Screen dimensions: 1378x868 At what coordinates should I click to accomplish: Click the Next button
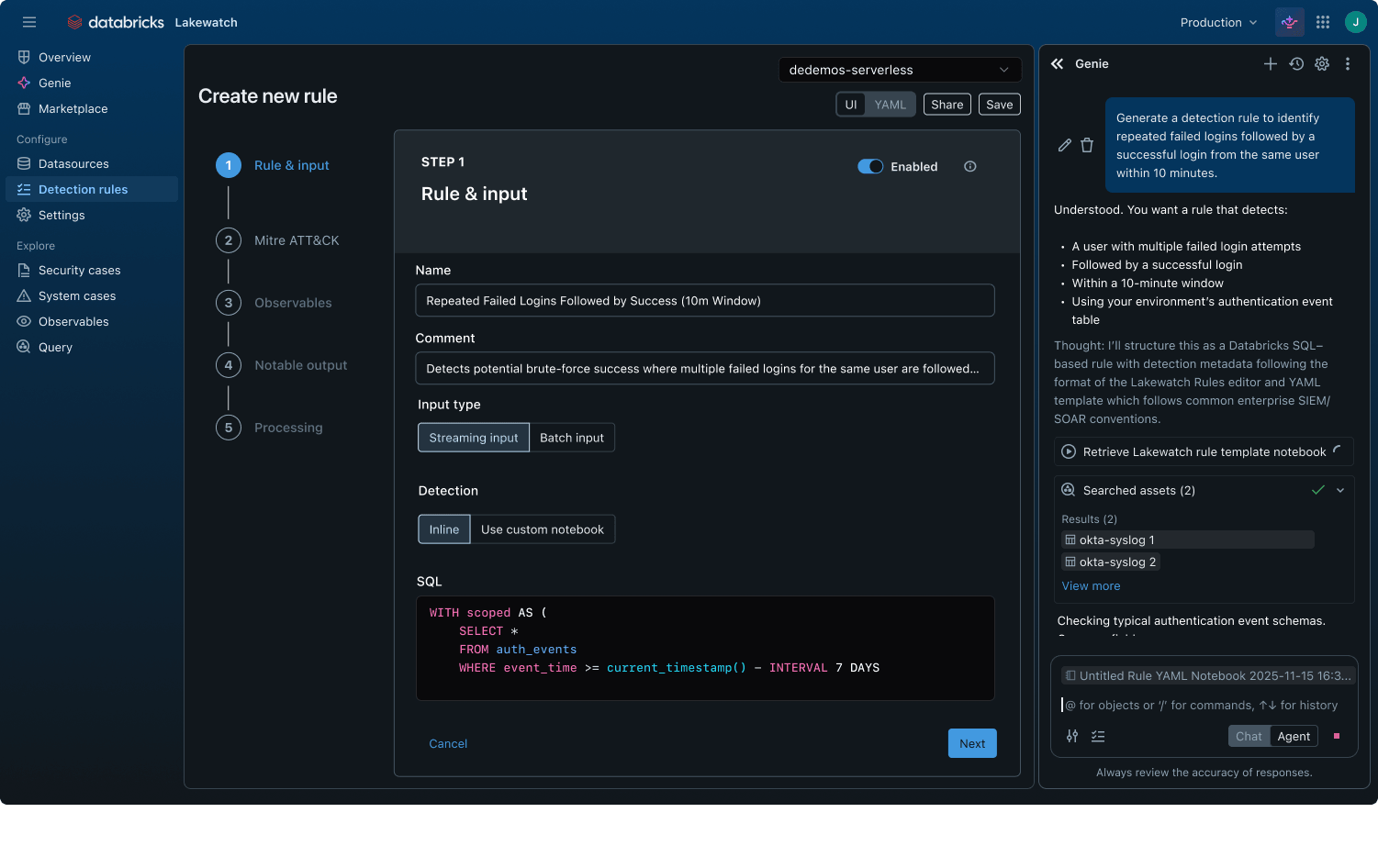[x=971, y=743]
